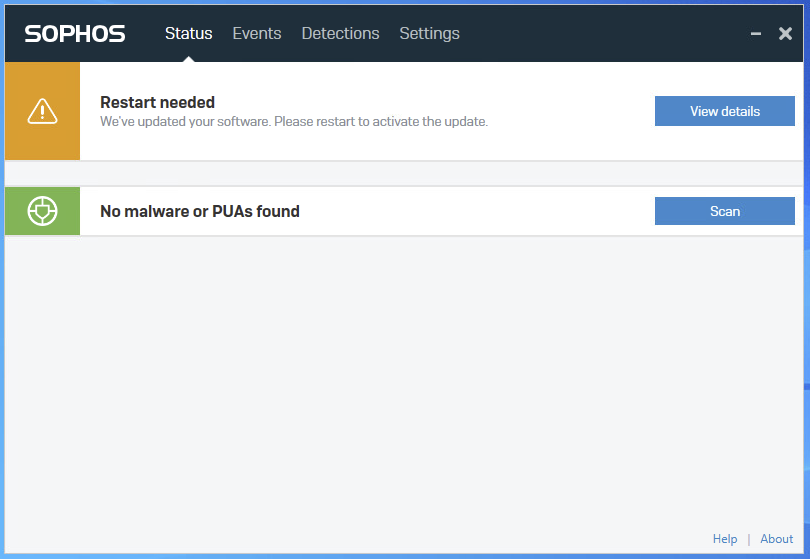Click the SOPHOS logo in the header
Image resolution: width=810 pixels, height=559 pixels.
[x=75, y=34]
